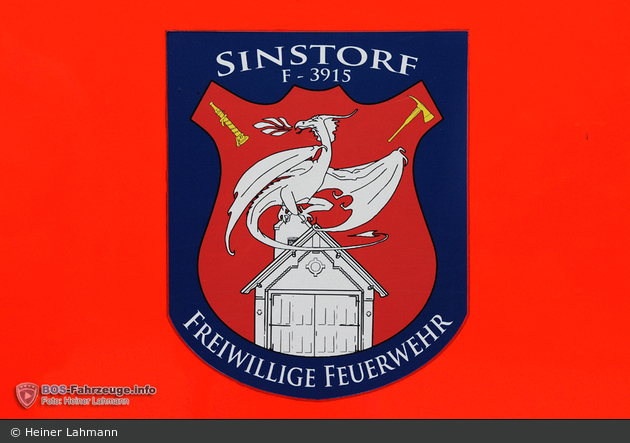Image resolution: width=630 pixels, height=443 pixels.
Task: Click the white dragon figure
Action: coord(317,182)
